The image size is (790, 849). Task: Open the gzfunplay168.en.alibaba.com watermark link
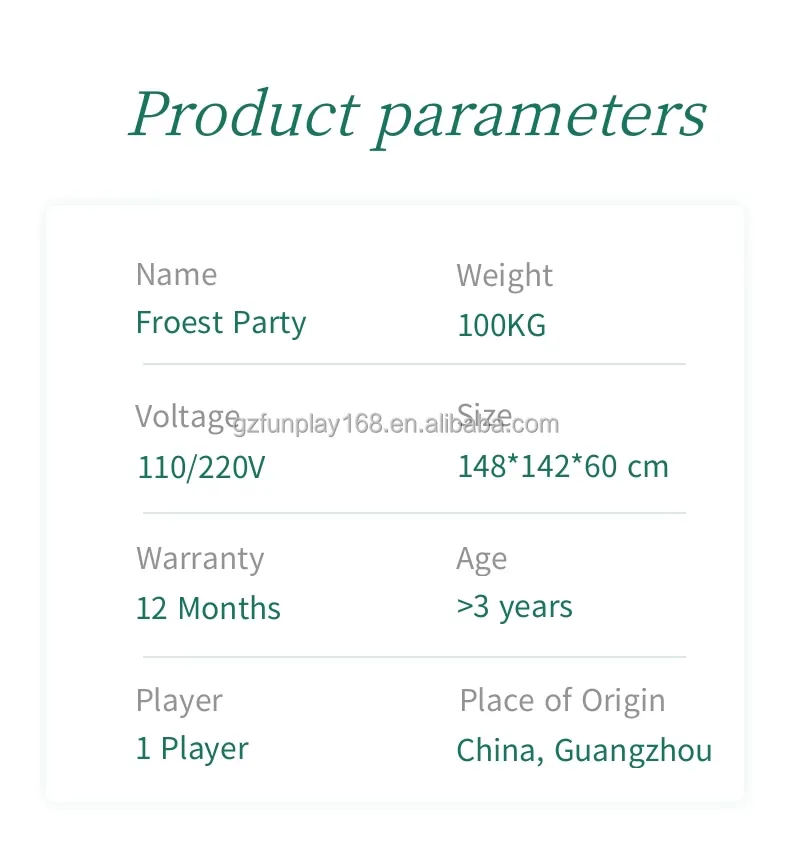[x=396, y=425]
